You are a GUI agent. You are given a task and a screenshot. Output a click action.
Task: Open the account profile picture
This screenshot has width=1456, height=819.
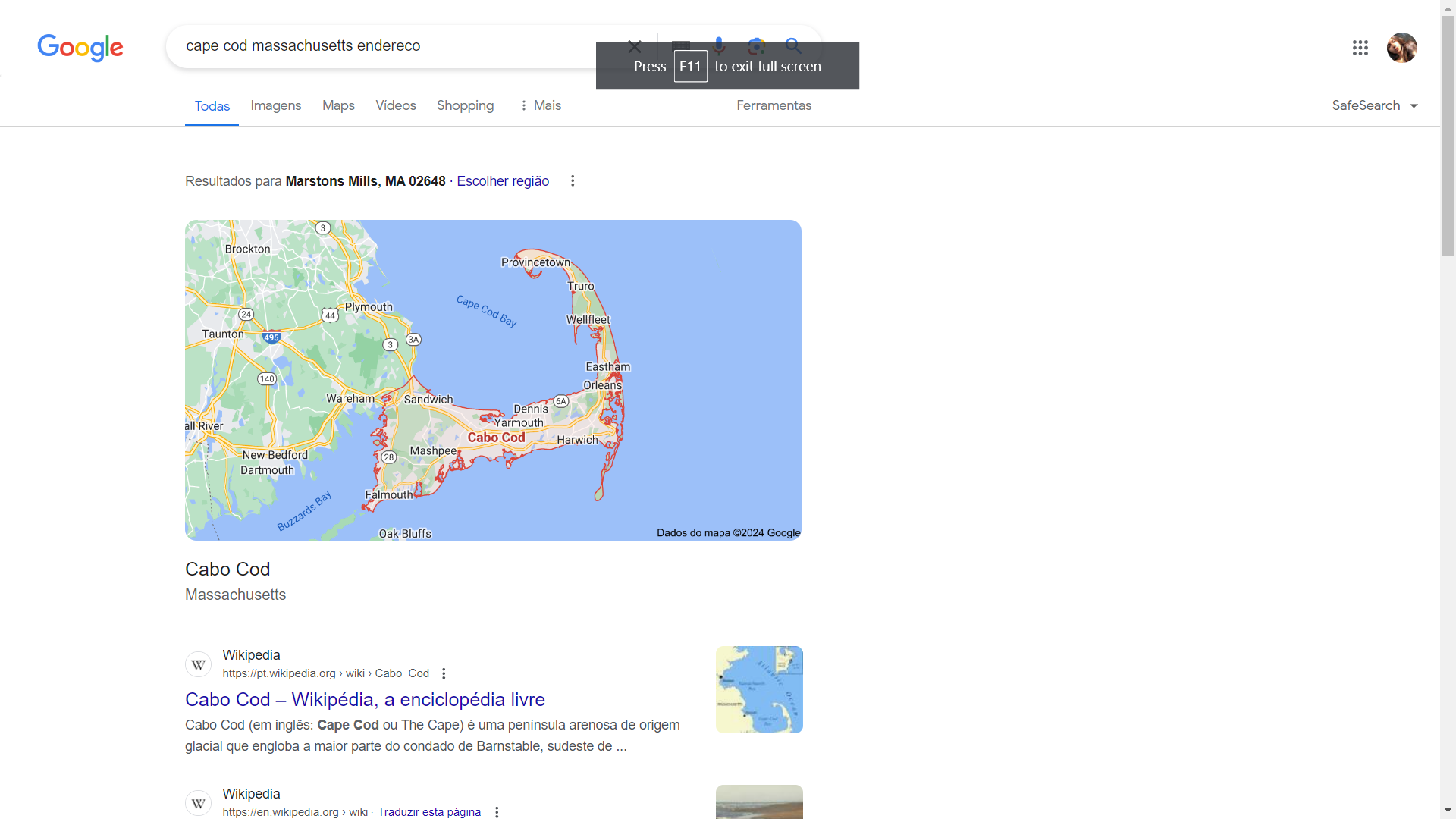click(1401, 48)
